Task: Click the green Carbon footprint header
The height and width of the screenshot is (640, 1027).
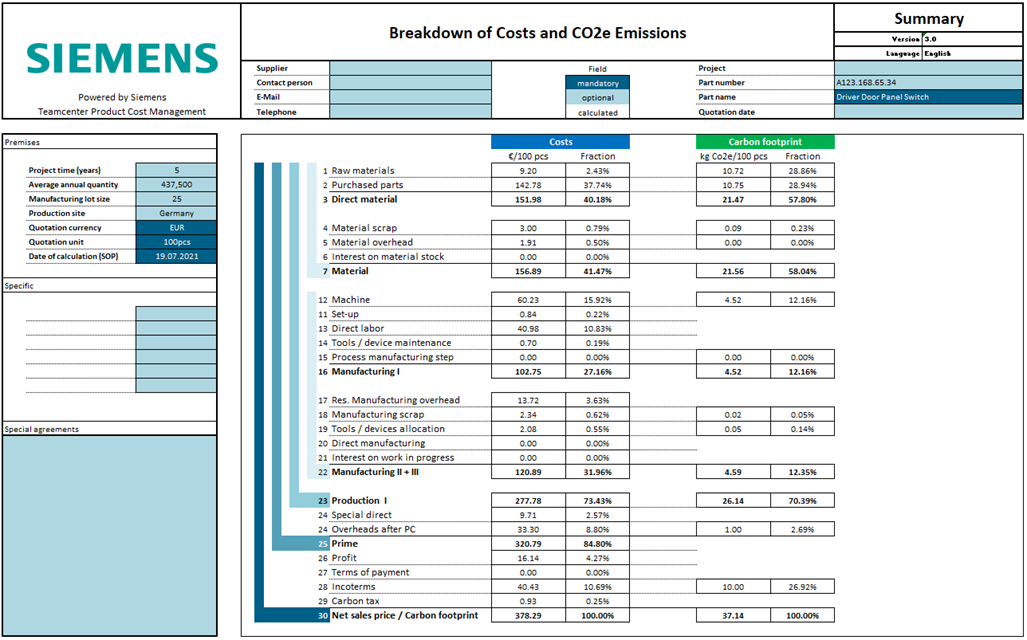Action: click(x=765, y=142)
